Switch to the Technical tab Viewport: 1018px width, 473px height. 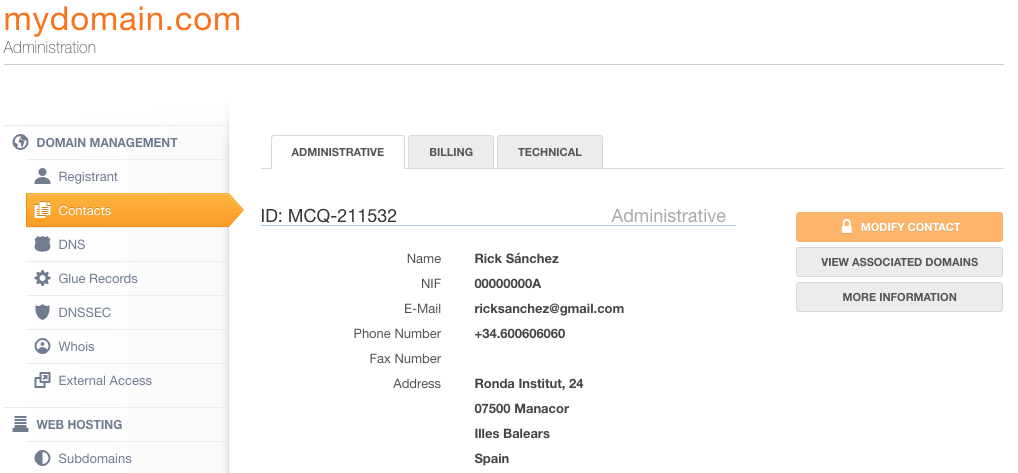pos(550,152)
